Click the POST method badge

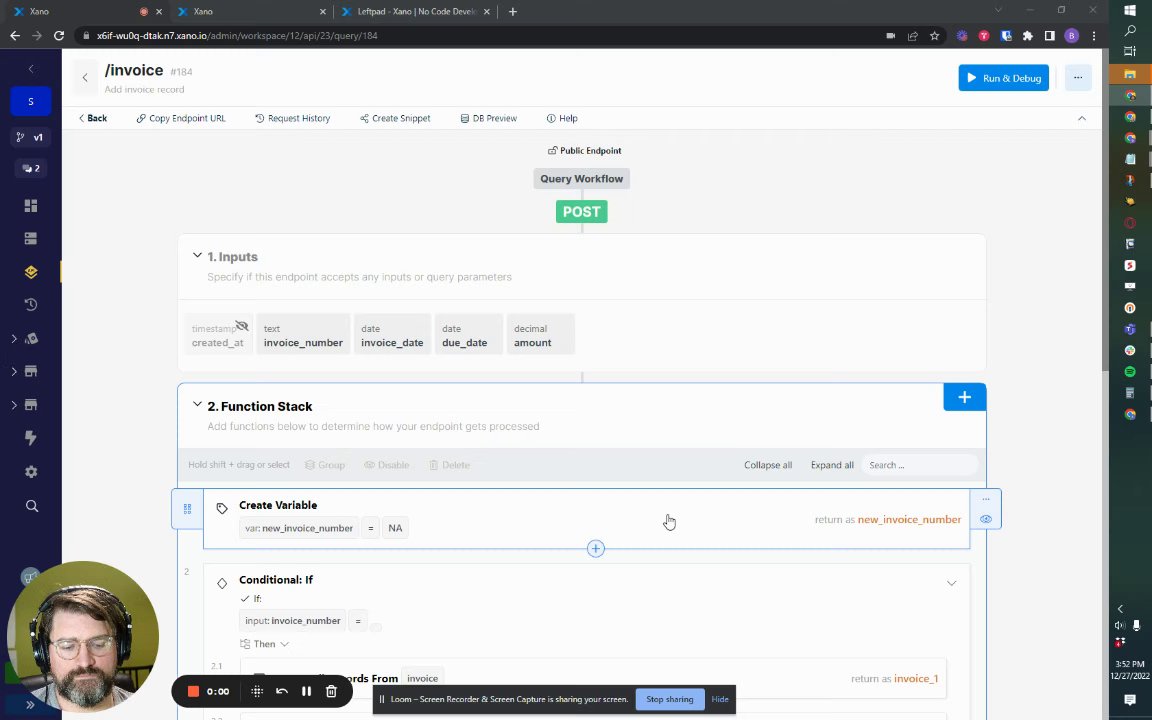click(581, 212)
